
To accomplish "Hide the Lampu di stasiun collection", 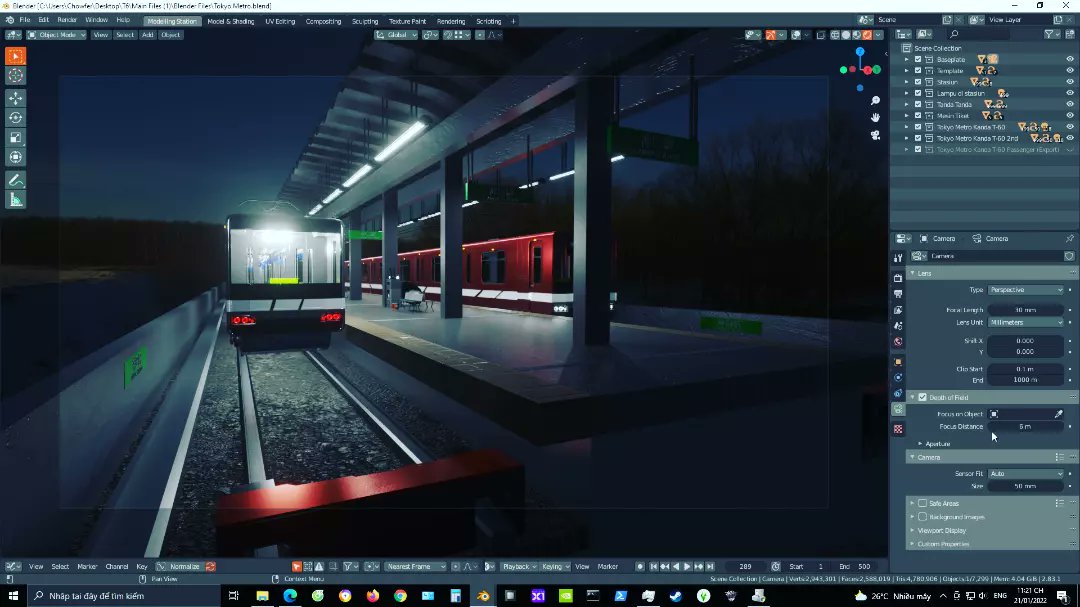I will [x=1070, y=93].
